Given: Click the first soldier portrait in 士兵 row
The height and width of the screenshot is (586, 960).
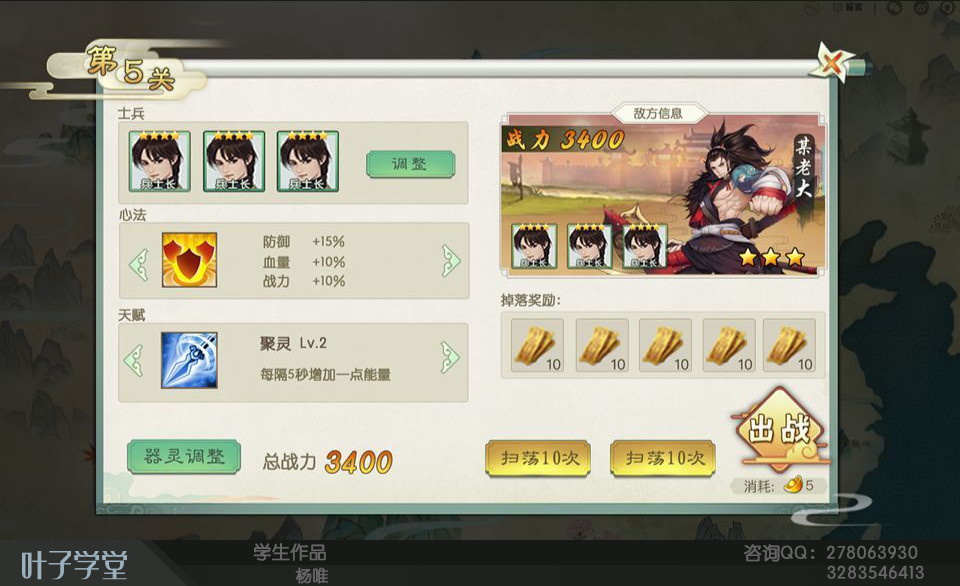Looking at the screenshot, I should pyautogui.click(x=159, y=161).
